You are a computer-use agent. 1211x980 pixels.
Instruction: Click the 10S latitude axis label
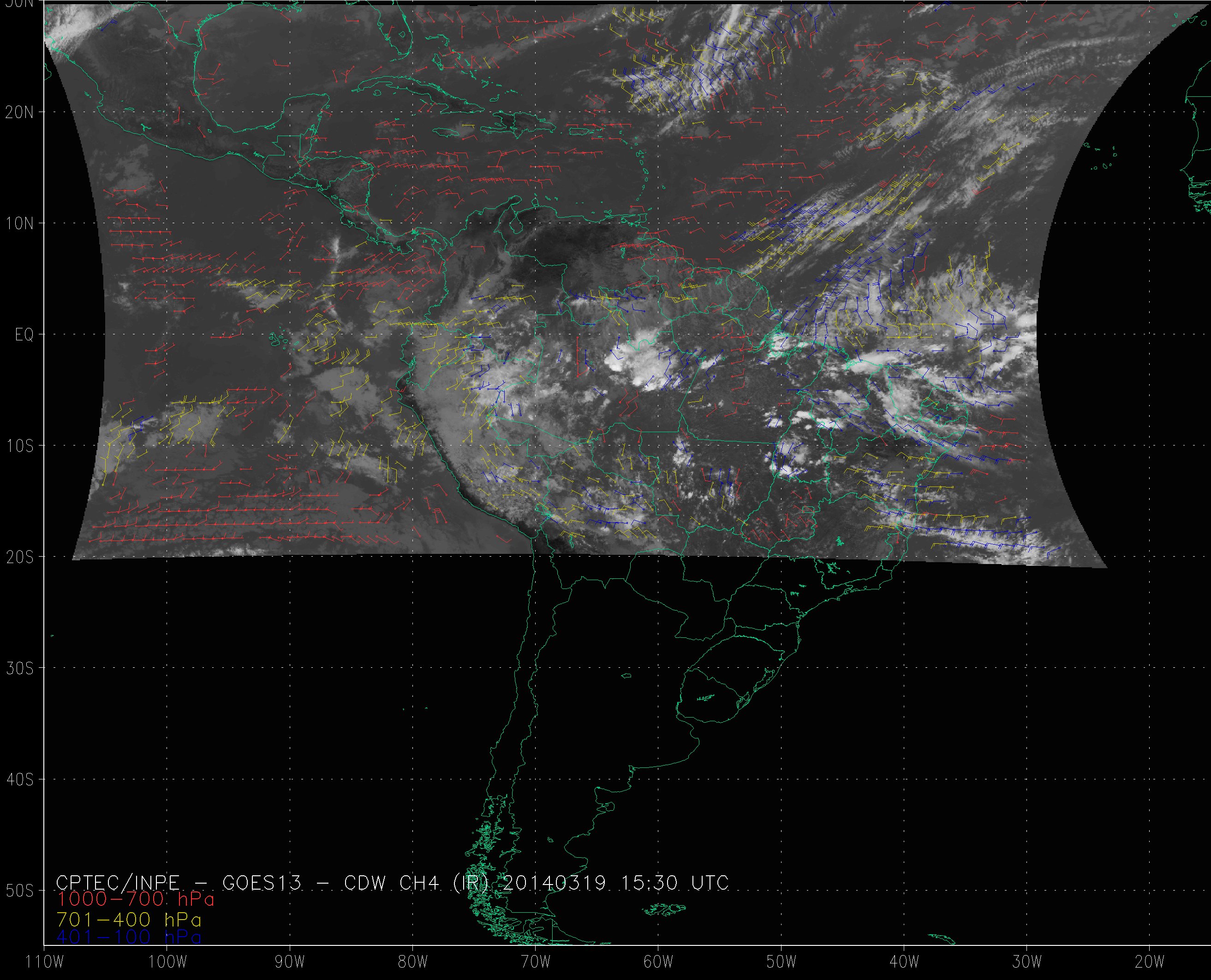coord(20,446)
